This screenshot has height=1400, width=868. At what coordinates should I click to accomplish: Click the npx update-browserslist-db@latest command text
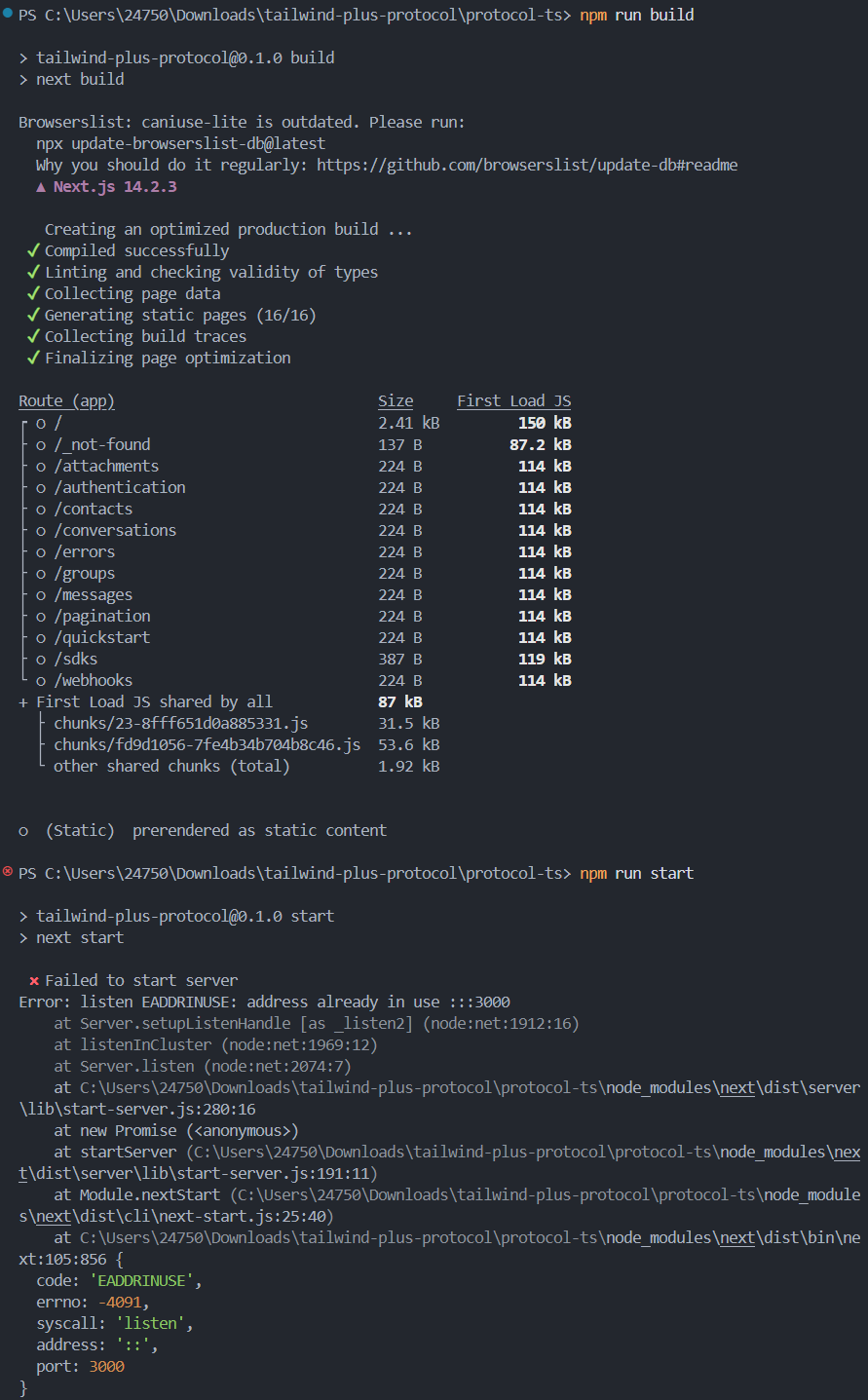[x=180, y=144]
